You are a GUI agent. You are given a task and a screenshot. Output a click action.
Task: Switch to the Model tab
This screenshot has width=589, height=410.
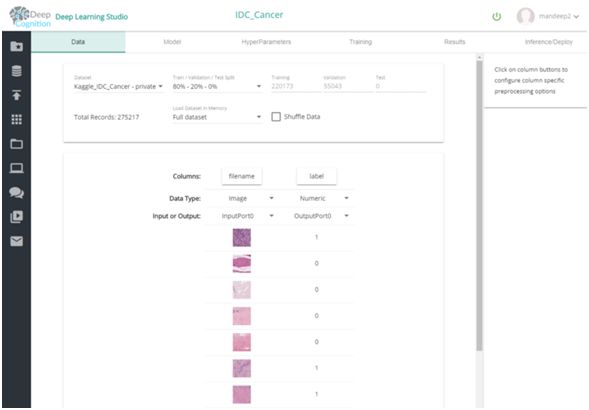coord(172,42)
